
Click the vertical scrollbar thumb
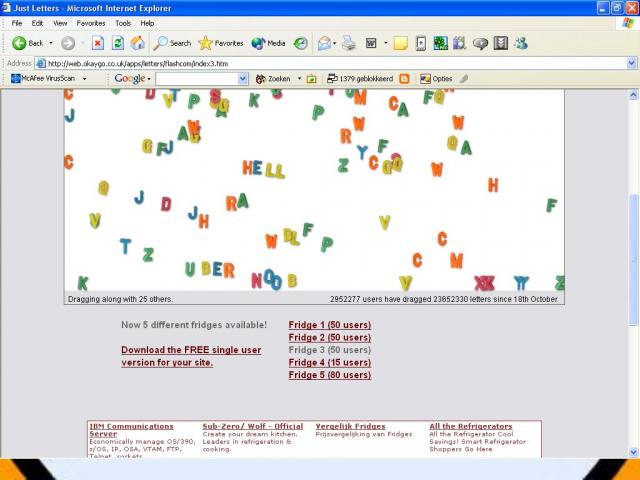point(633,260)
